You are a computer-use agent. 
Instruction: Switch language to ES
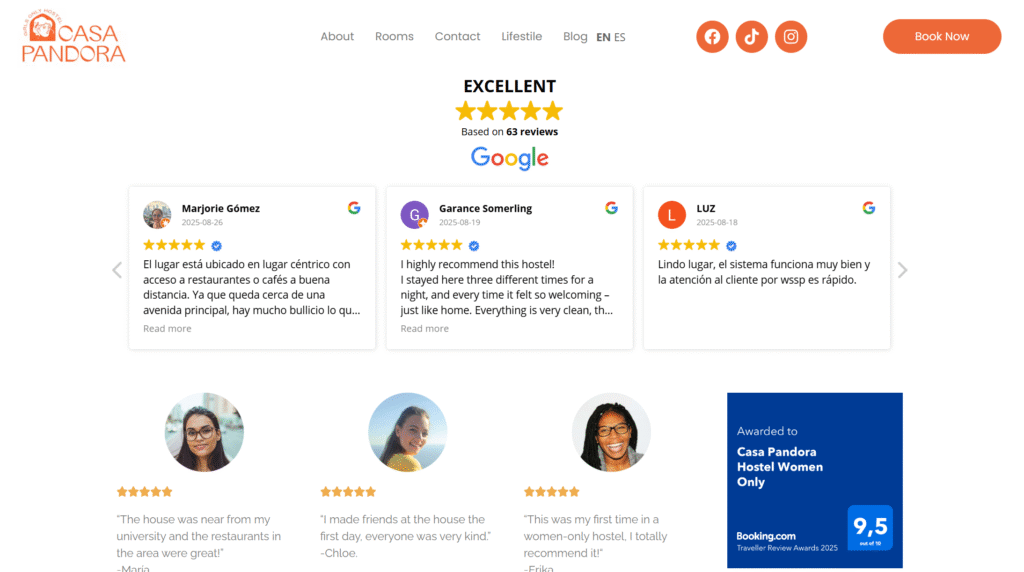pos(620,37)
